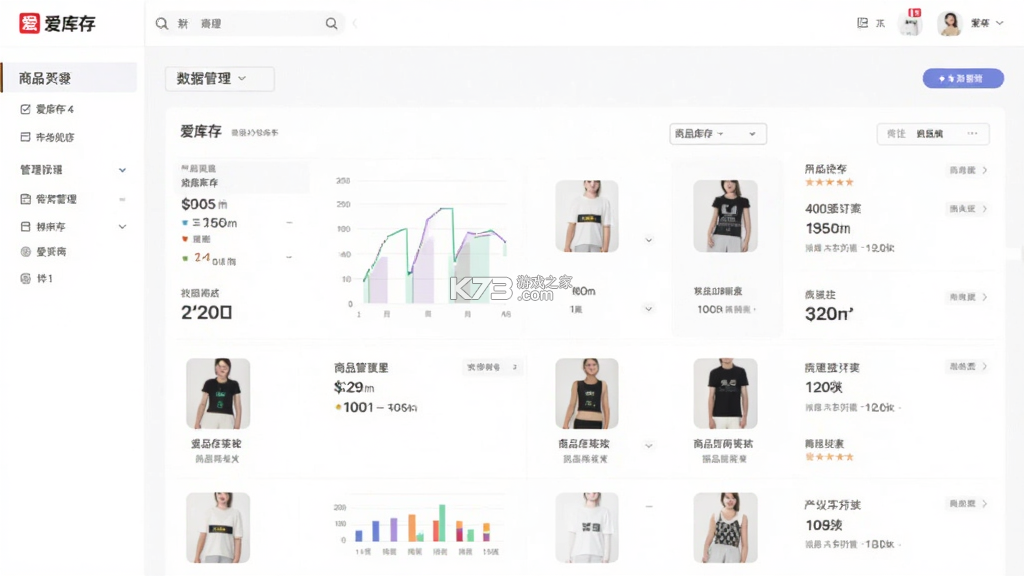Expand the chevron below the 0m value
1024x576 pixels.
pyautogui.click(x=648, y=309)
